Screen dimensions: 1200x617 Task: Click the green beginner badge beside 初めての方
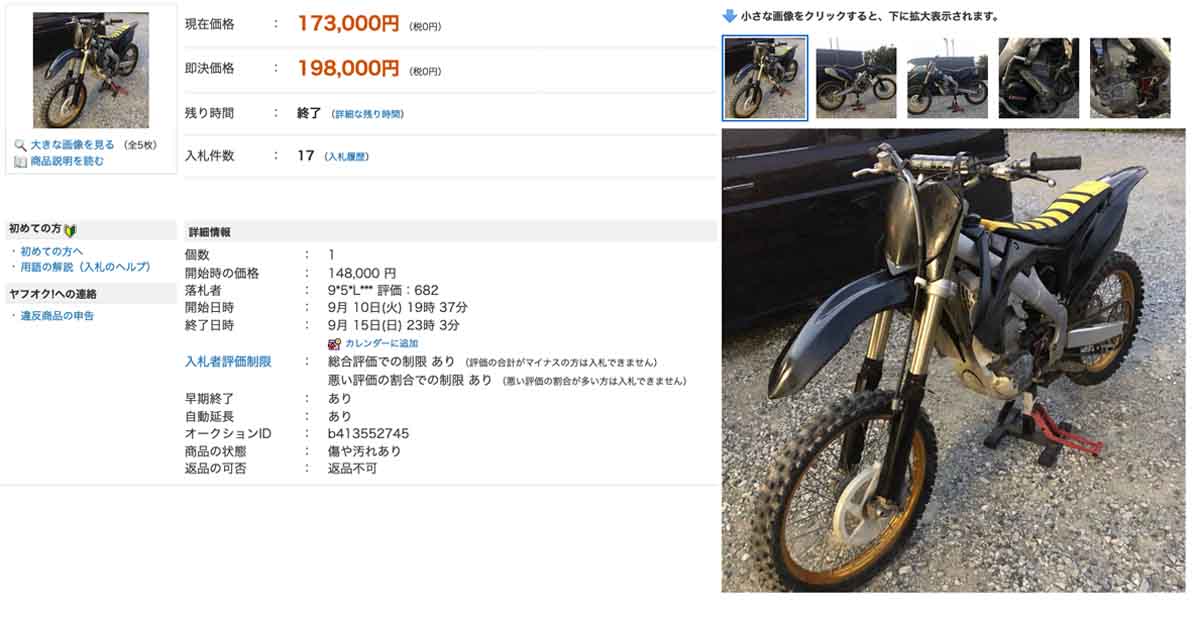tap(70, 230)
